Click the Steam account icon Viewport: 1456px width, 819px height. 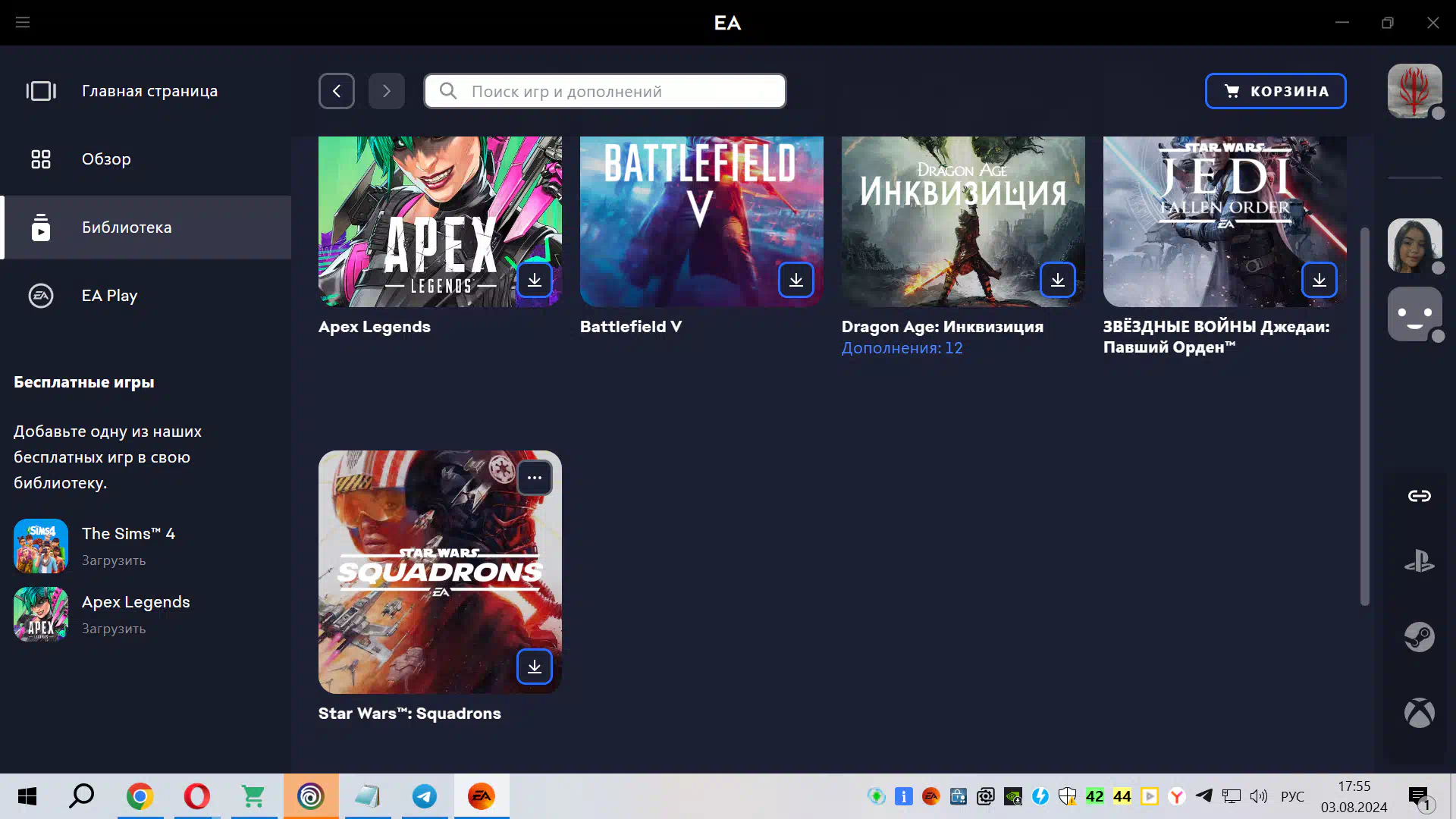point(1420,637)
